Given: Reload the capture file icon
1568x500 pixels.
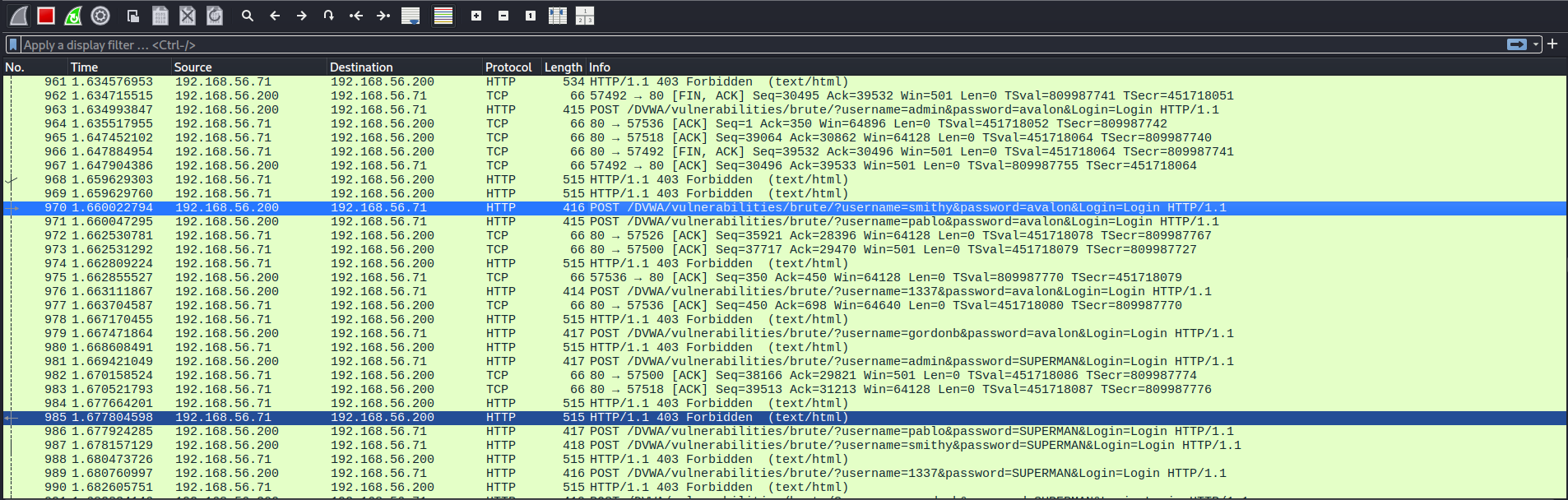Looking at the screenshot, I should [x=215, y=16].
